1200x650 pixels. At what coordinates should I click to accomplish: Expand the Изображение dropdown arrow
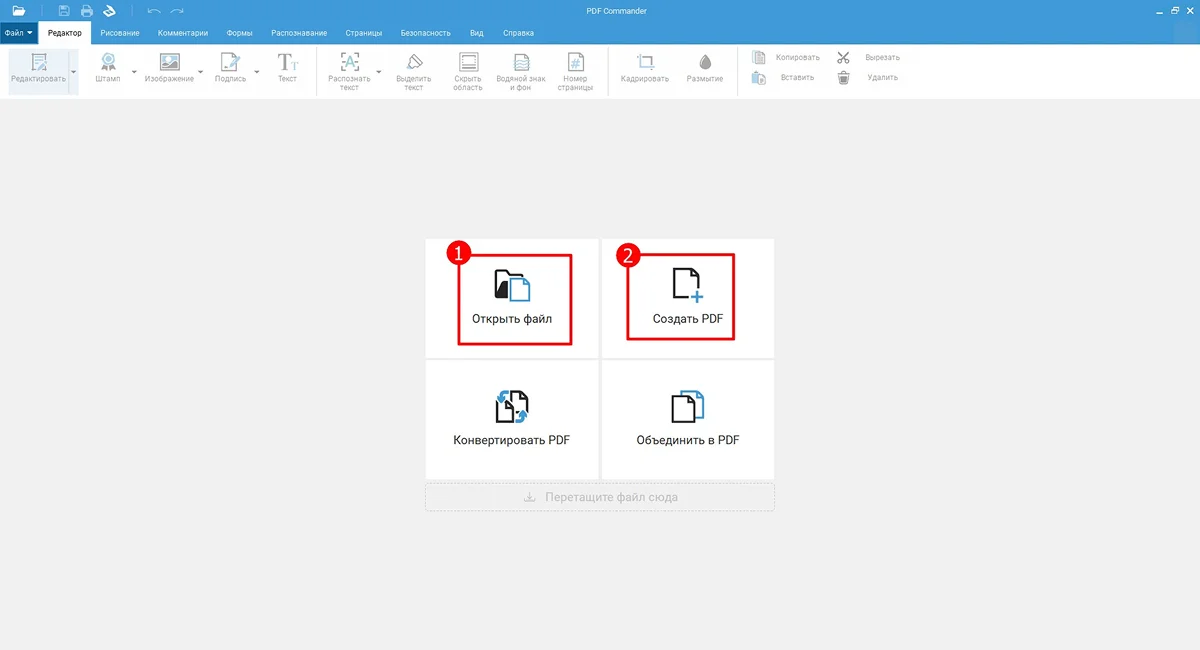(201, 72)
